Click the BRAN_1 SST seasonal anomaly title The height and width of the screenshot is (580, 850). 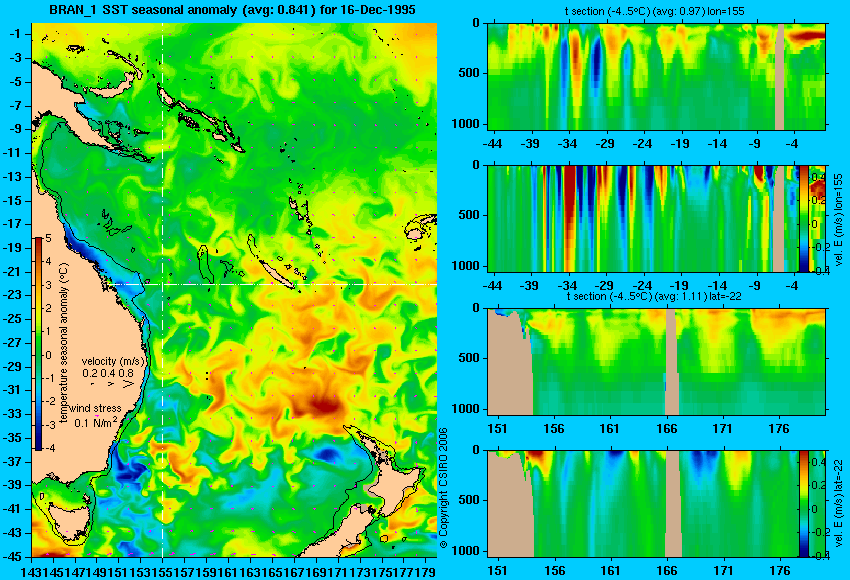click(x=232, y=10)
